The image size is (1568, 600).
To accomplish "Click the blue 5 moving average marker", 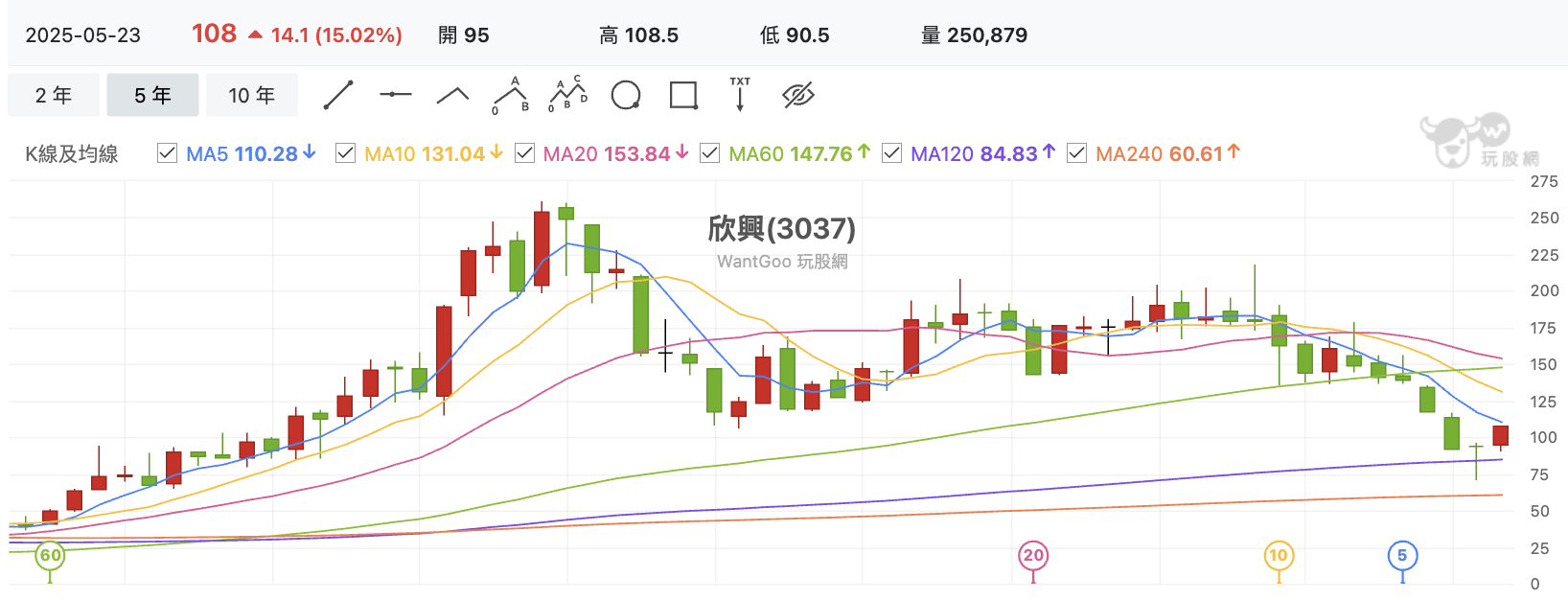I will tap(1402, 555).
